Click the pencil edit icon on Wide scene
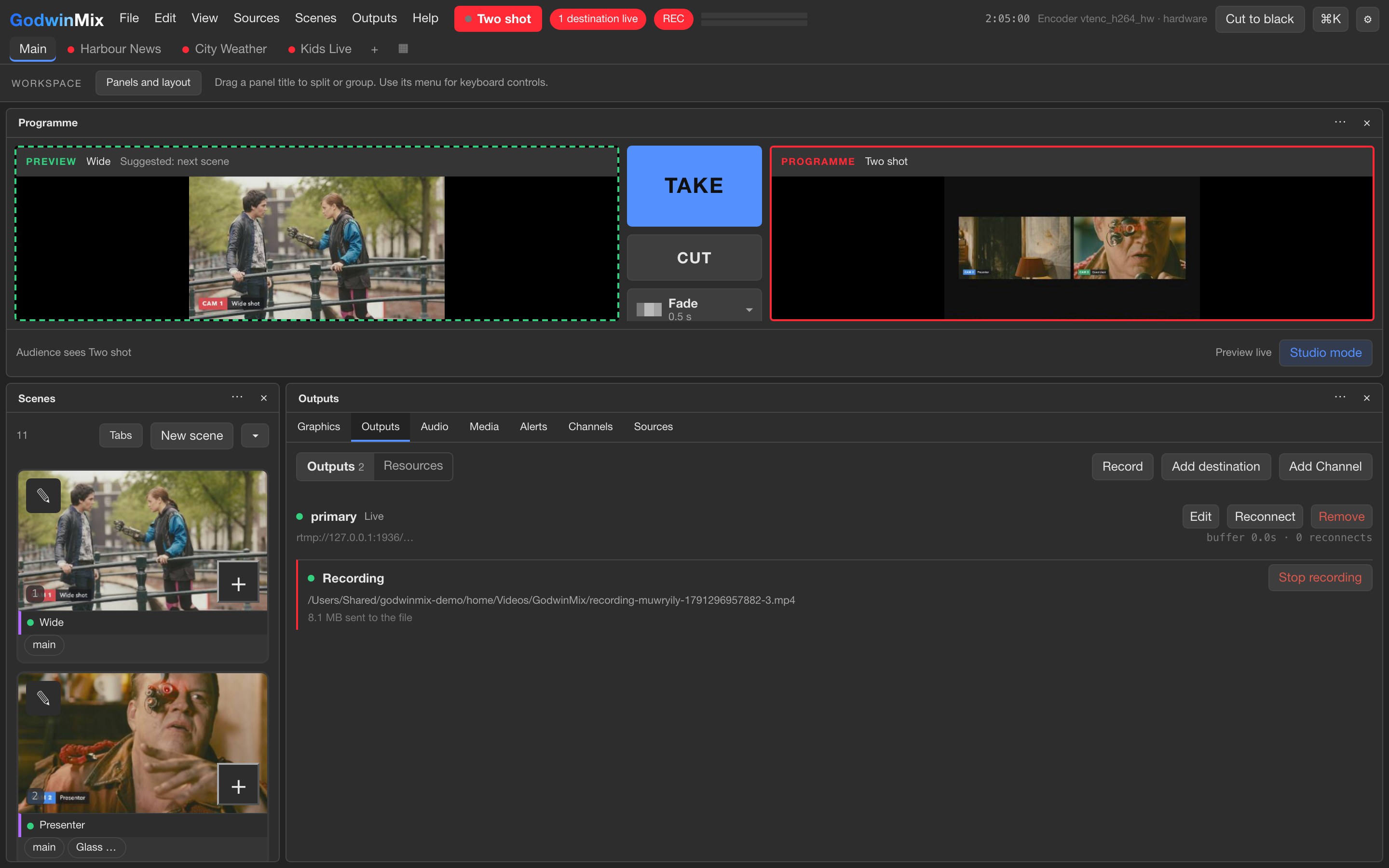 click(43, 495)
